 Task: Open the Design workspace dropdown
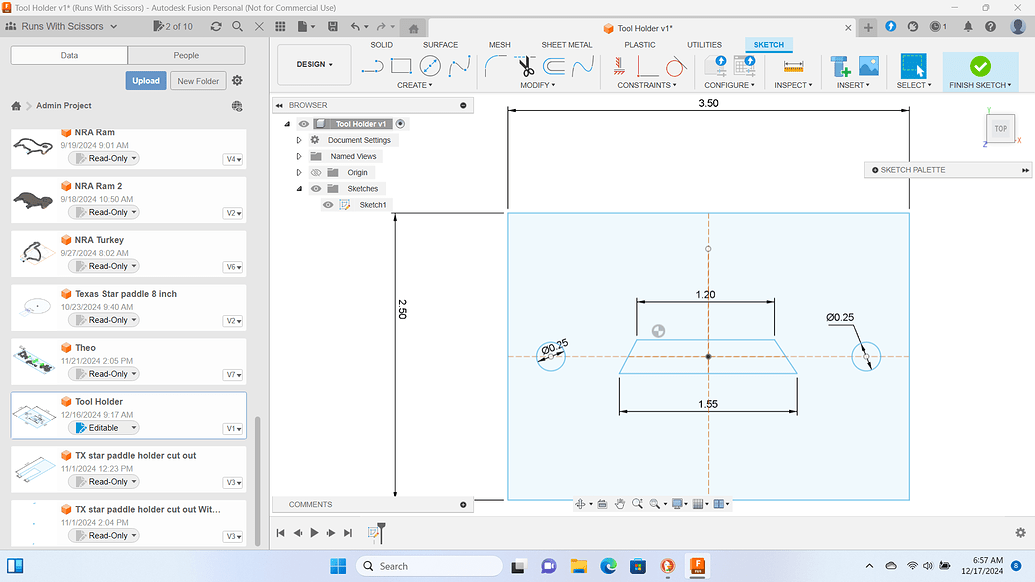pyautogui.click(x=313, y=63)
